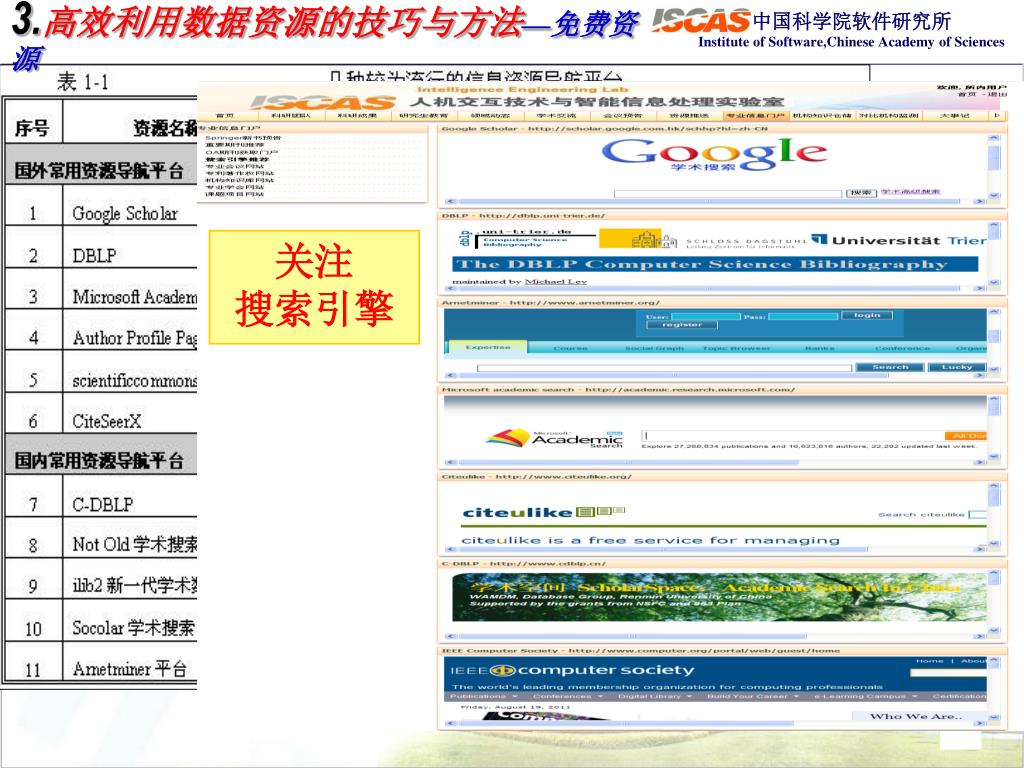Select the Arnetminer Course tab
Screen dimensions: 1024x768
(570, 349)
